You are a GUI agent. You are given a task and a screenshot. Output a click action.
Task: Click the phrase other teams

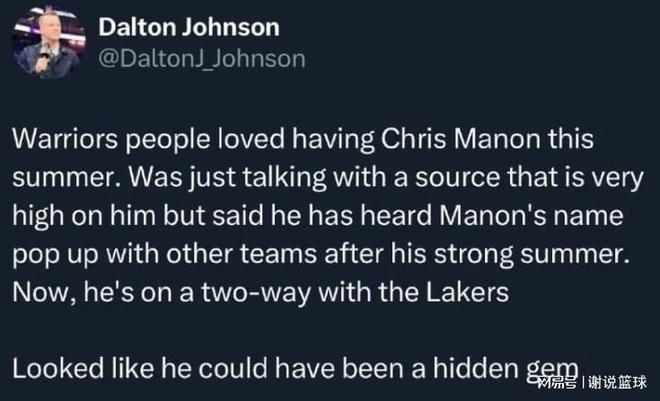point(241,254)
